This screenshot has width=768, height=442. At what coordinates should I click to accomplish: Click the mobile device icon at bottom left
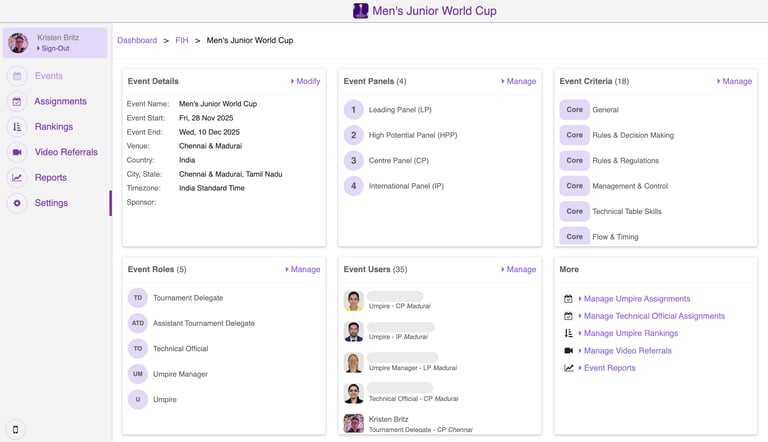coord(15,430)
